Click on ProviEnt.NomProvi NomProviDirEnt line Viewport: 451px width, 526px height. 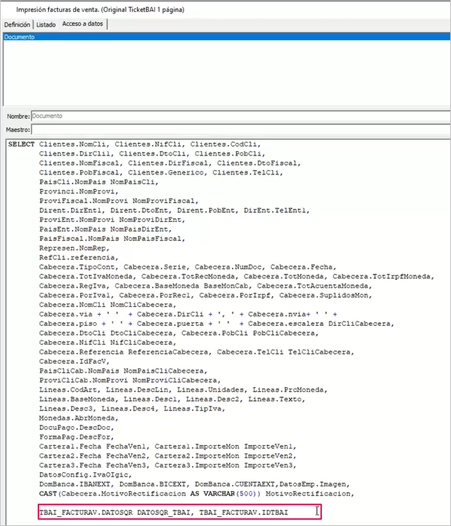coord(112,220)
